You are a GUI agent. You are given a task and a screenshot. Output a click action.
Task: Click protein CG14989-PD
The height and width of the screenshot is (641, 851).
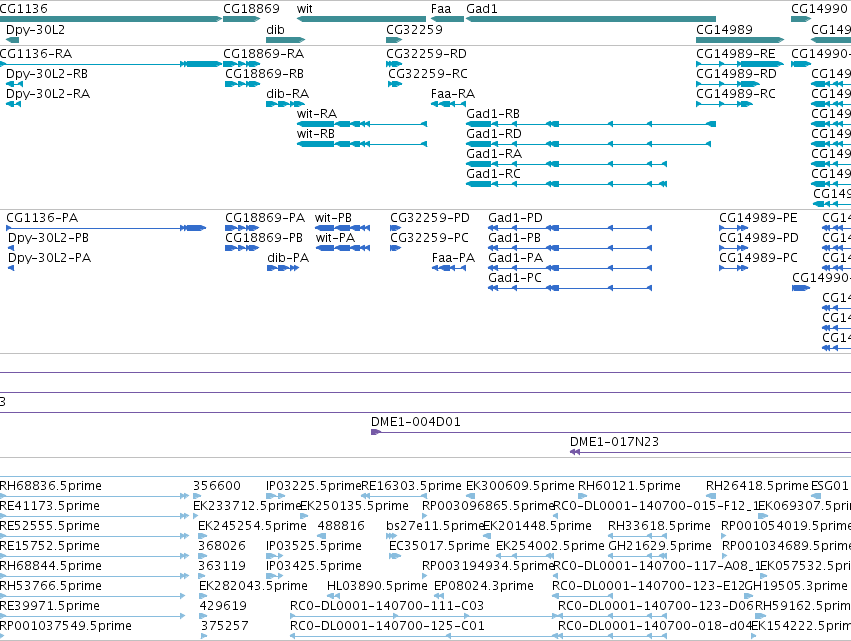pos(733,248)
